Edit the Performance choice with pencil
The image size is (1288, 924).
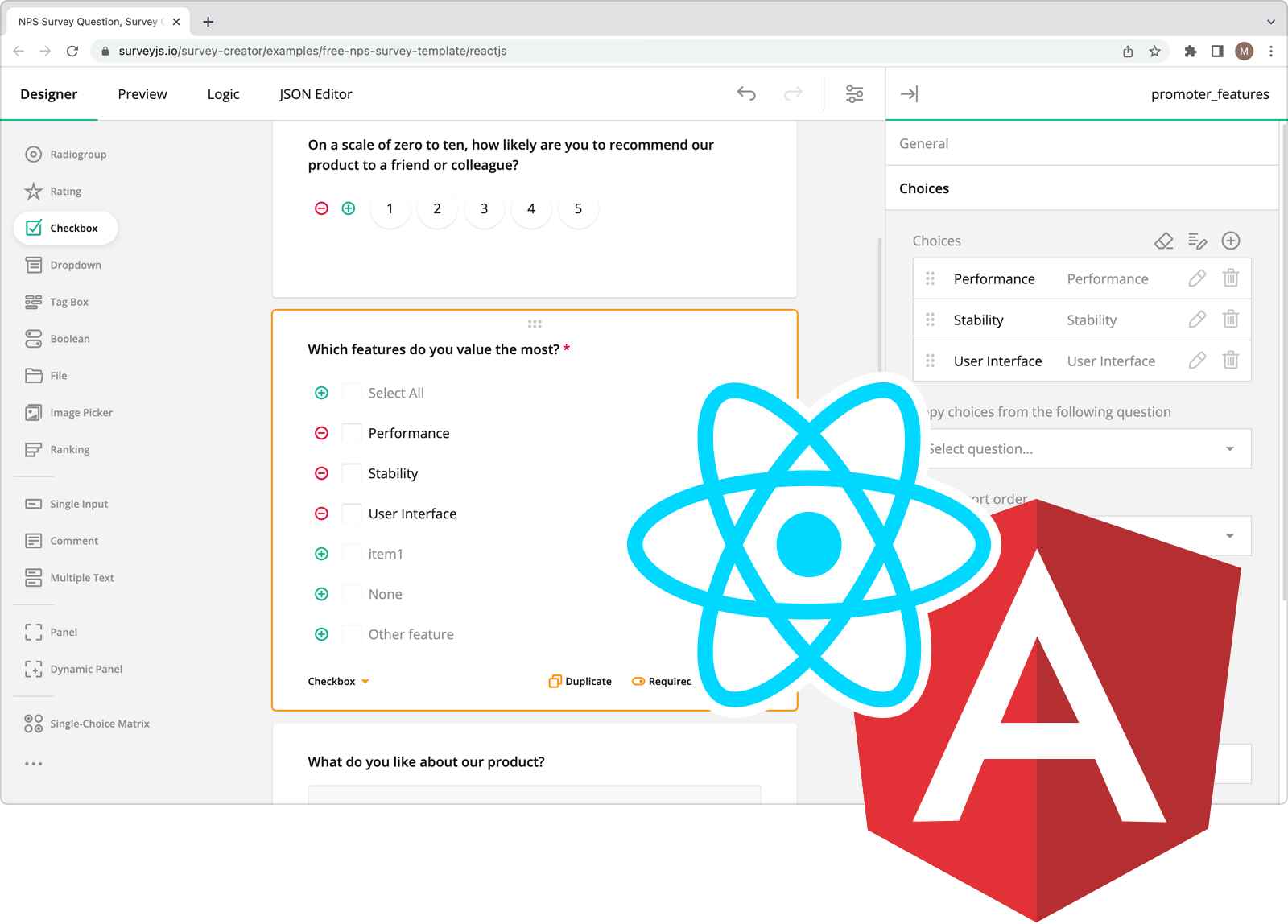[1197, 278]
